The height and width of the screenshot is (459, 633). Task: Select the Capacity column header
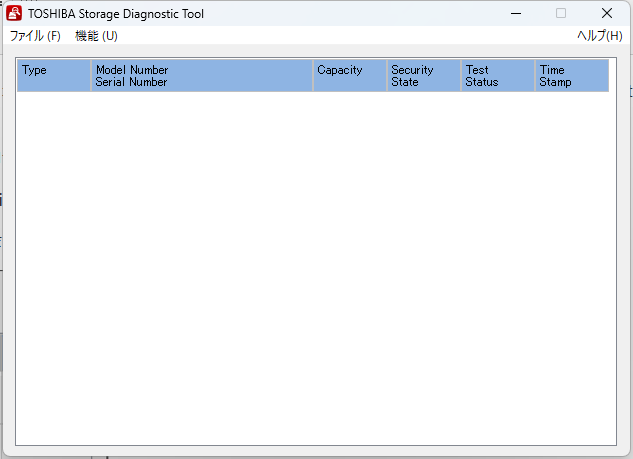[x=349, y=76]
